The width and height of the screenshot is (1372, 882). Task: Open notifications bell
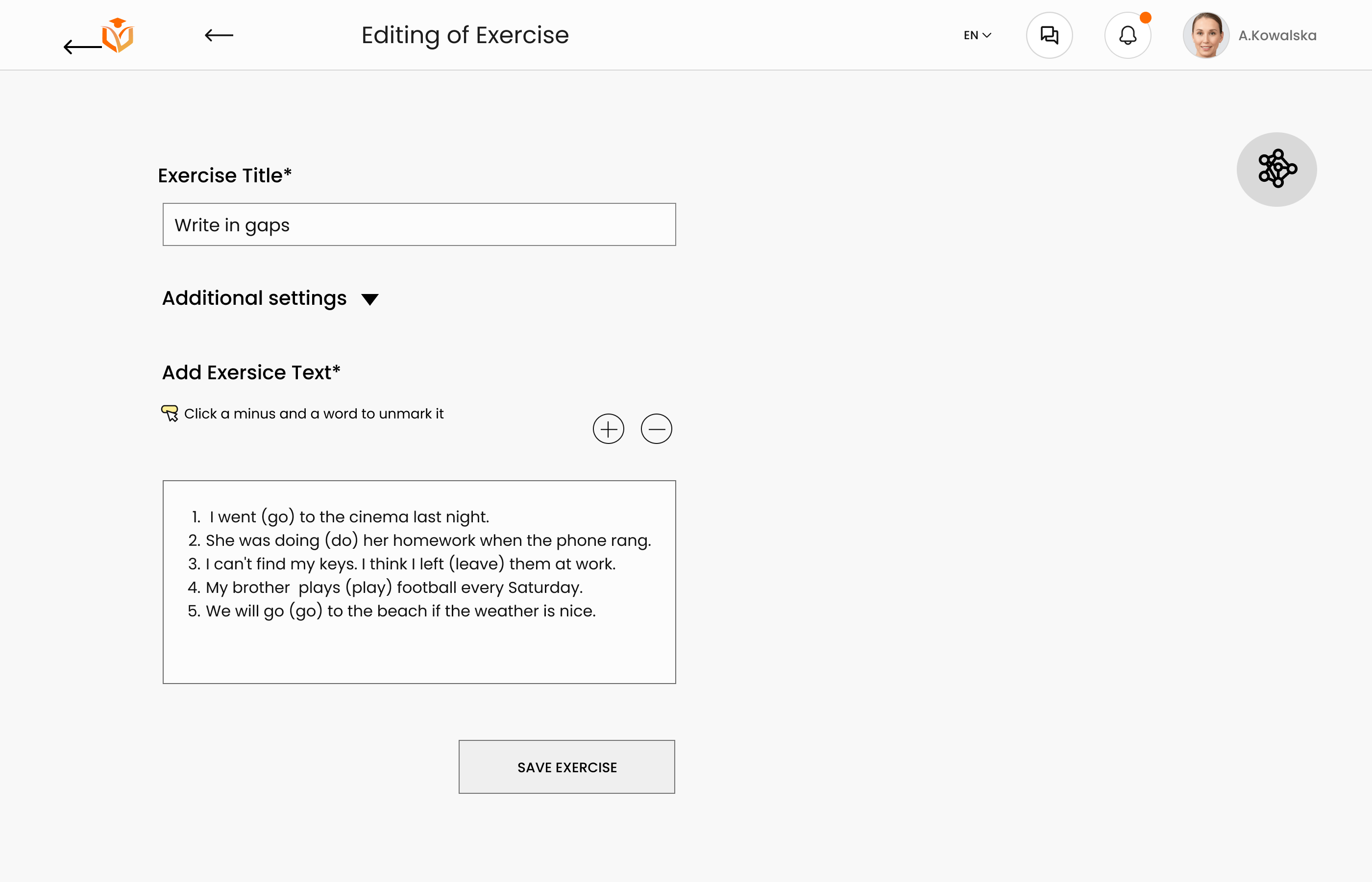tap(1127, 35)
